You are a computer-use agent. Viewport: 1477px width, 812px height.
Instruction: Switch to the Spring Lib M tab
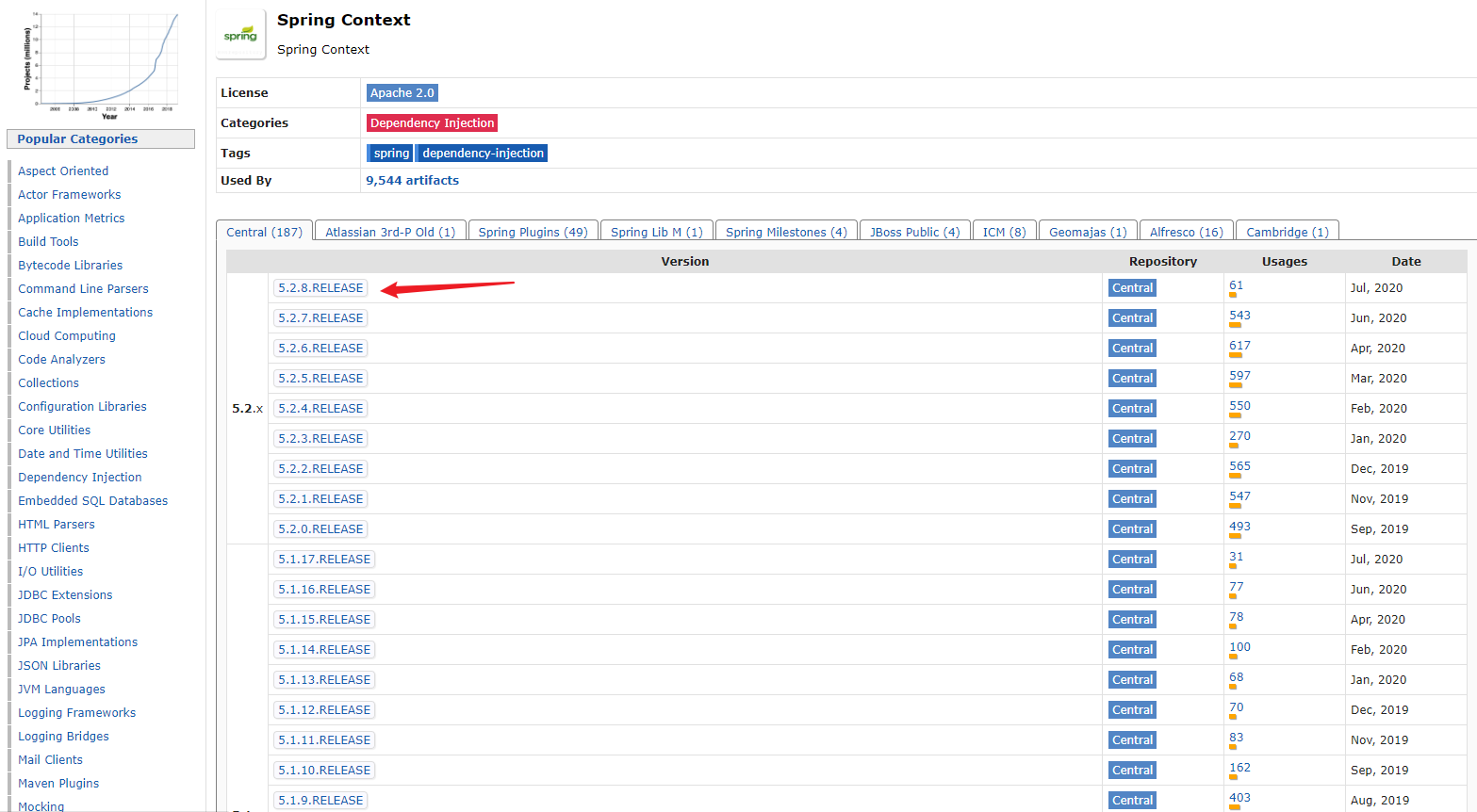(657, 232)
